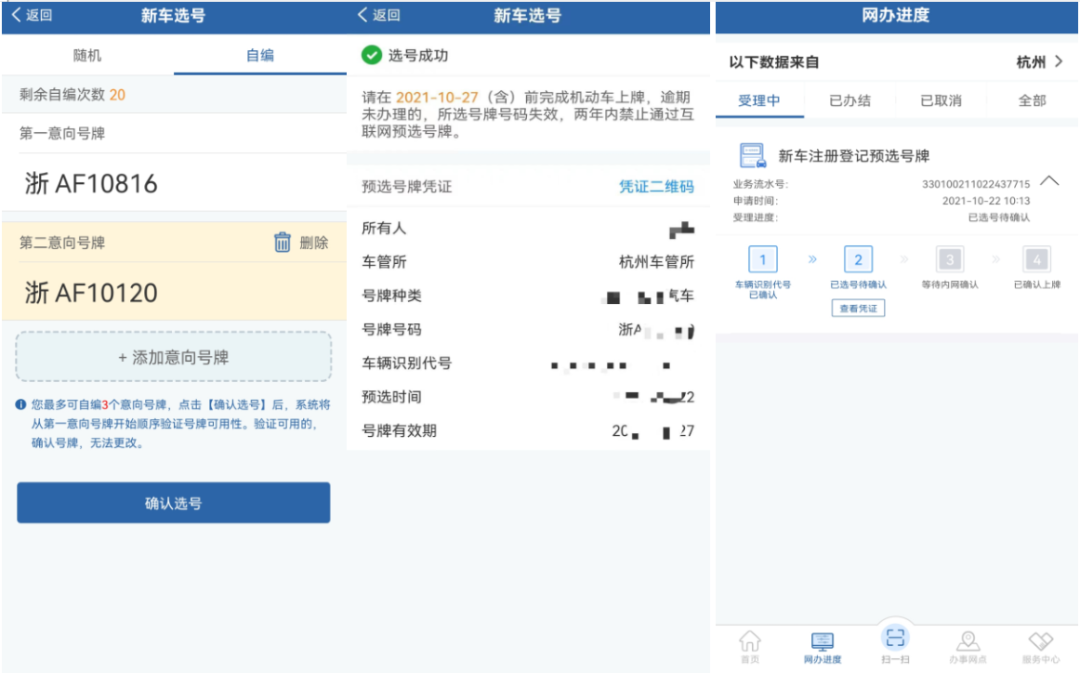Screen dimensions: 1080x686
Task: Collapse the 新车注册登记预选号牌 record details
Action: click(x=1049, y=181)
